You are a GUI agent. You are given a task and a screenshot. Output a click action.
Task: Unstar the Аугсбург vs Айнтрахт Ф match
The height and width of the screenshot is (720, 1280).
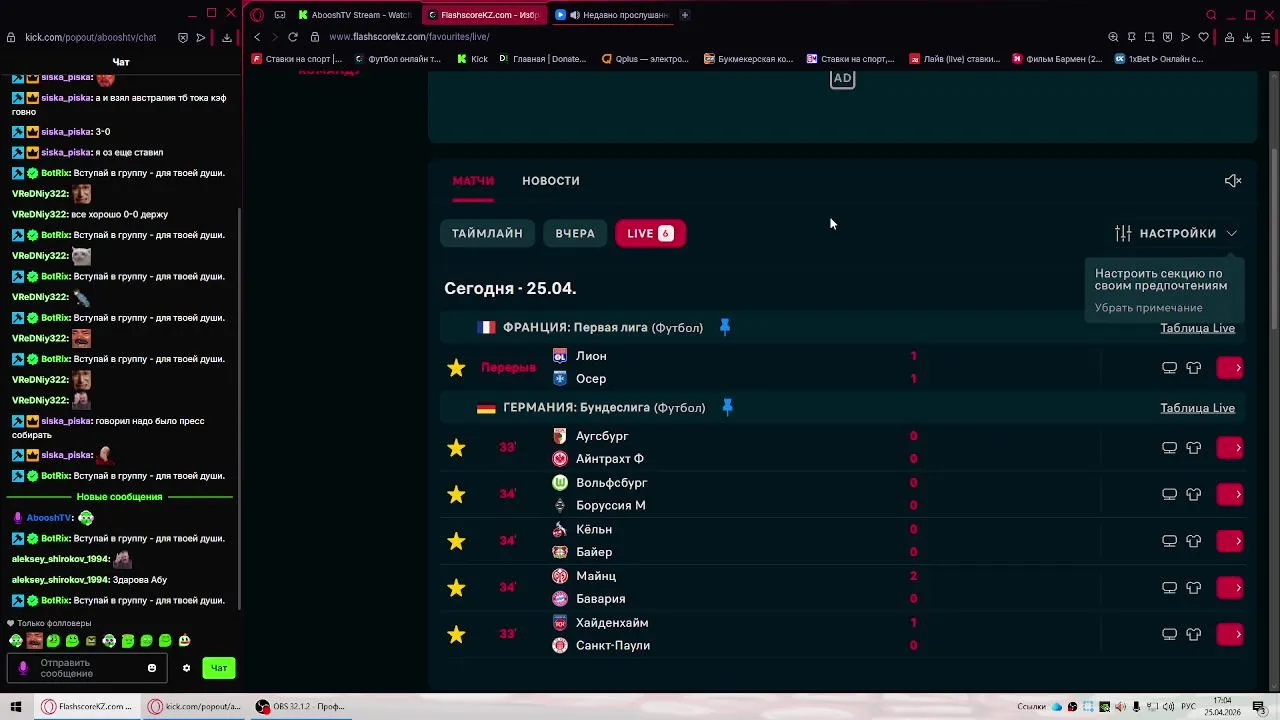(x=456, y=448)
